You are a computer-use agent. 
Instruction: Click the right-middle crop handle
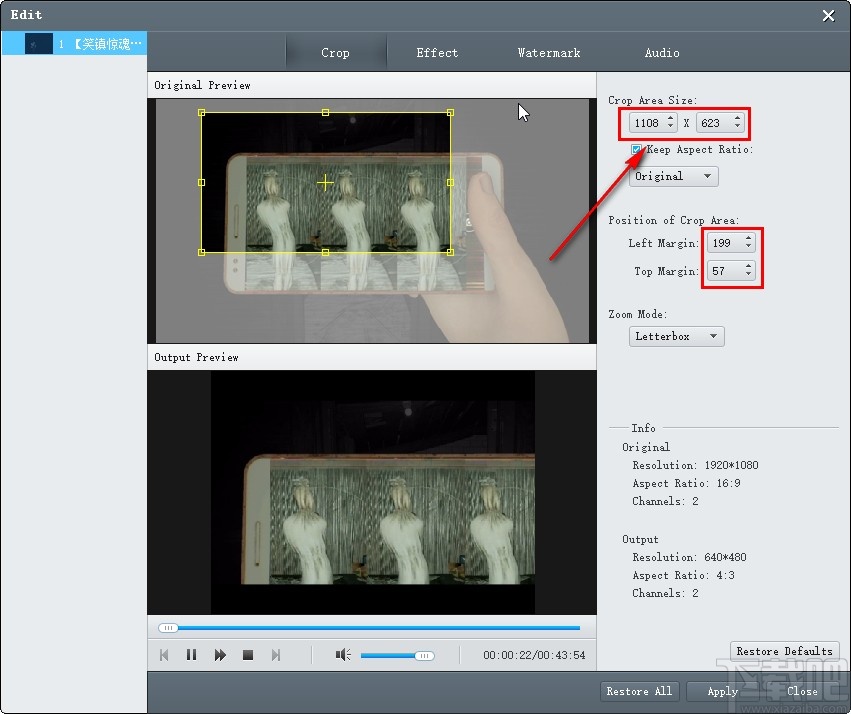point(450,182)
